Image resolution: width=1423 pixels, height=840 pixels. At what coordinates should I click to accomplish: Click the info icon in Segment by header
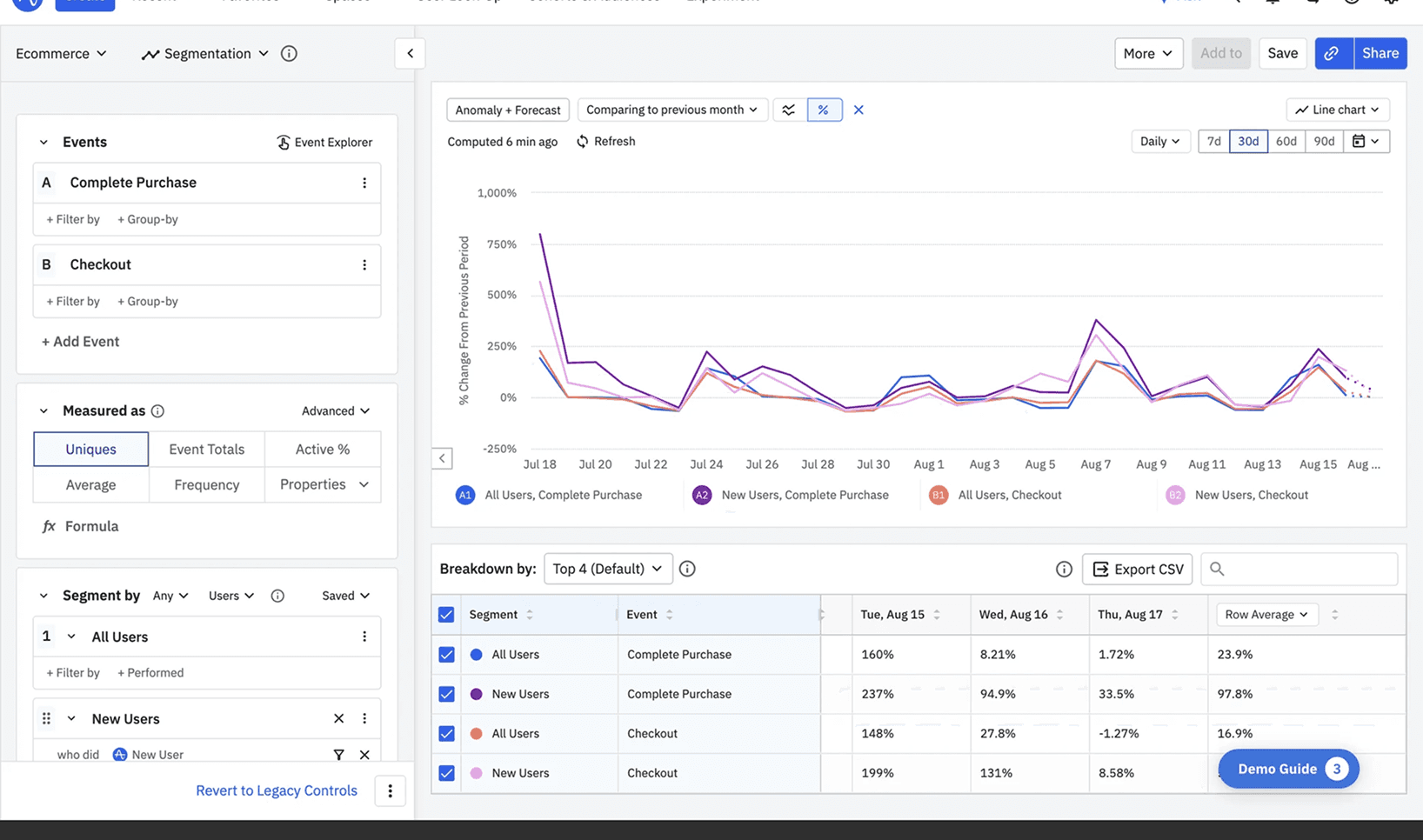click(277, 596)
